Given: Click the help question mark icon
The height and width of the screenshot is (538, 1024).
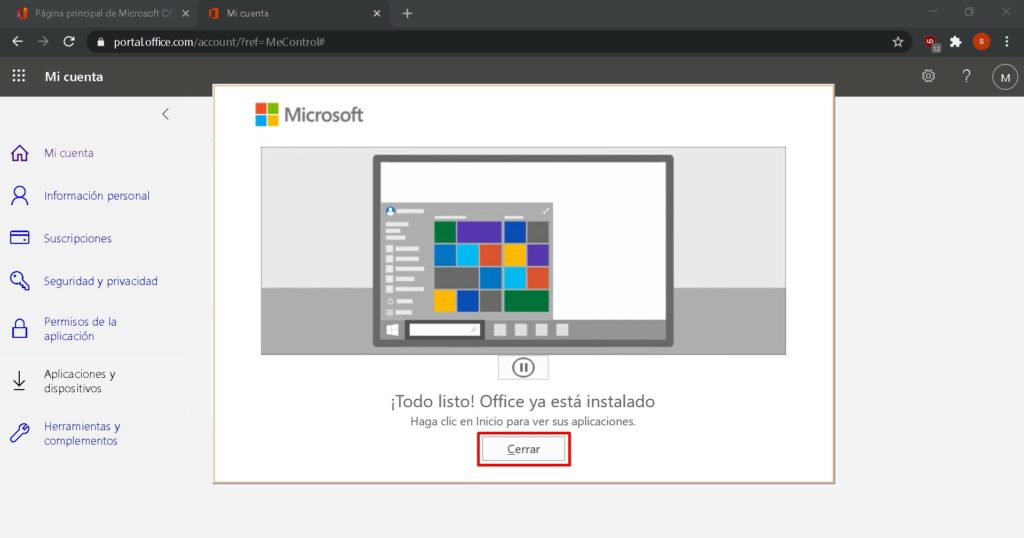Looking at the screenshot, I should coord(966,76).
